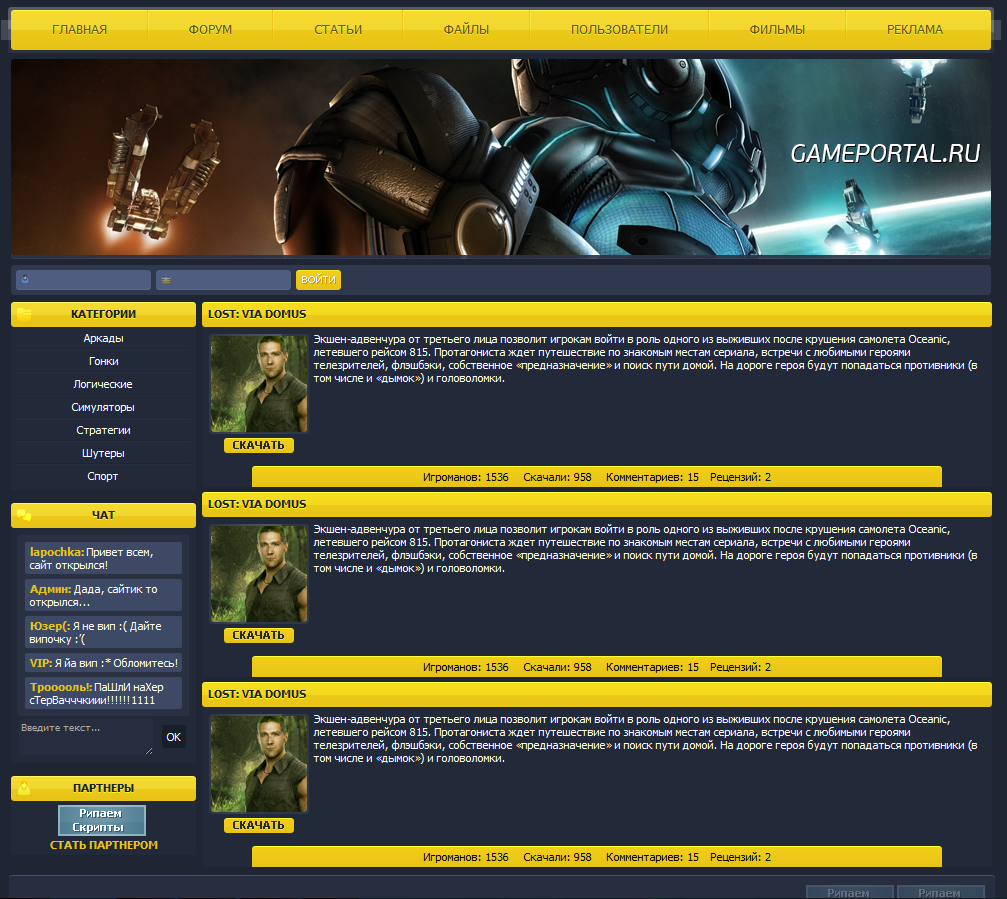Click Скачали: 958 in first post
This screenshot has height=899, width=1007.
click(557, 477)
